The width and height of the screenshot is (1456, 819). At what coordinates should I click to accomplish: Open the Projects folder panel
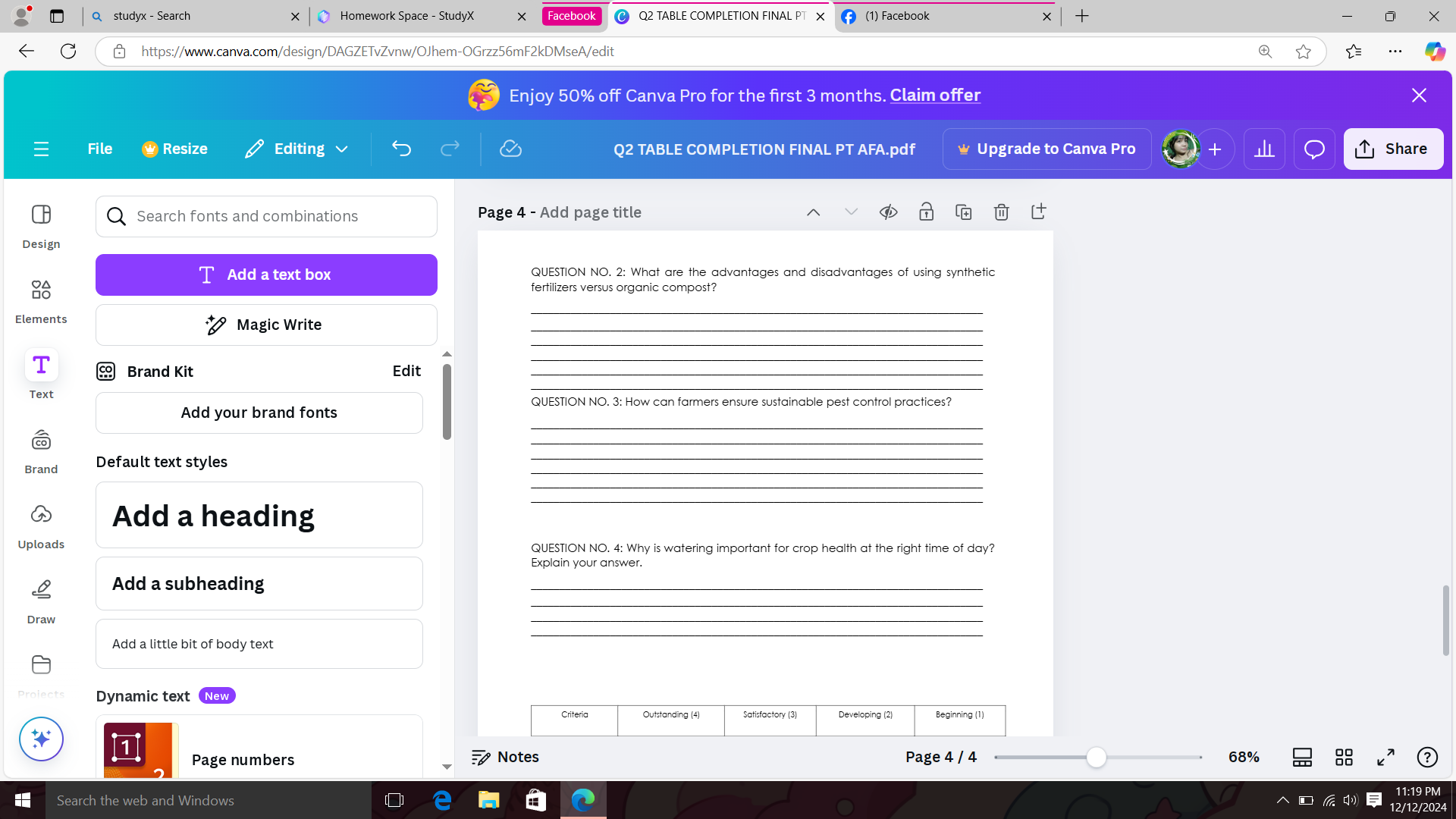point(41,675)
